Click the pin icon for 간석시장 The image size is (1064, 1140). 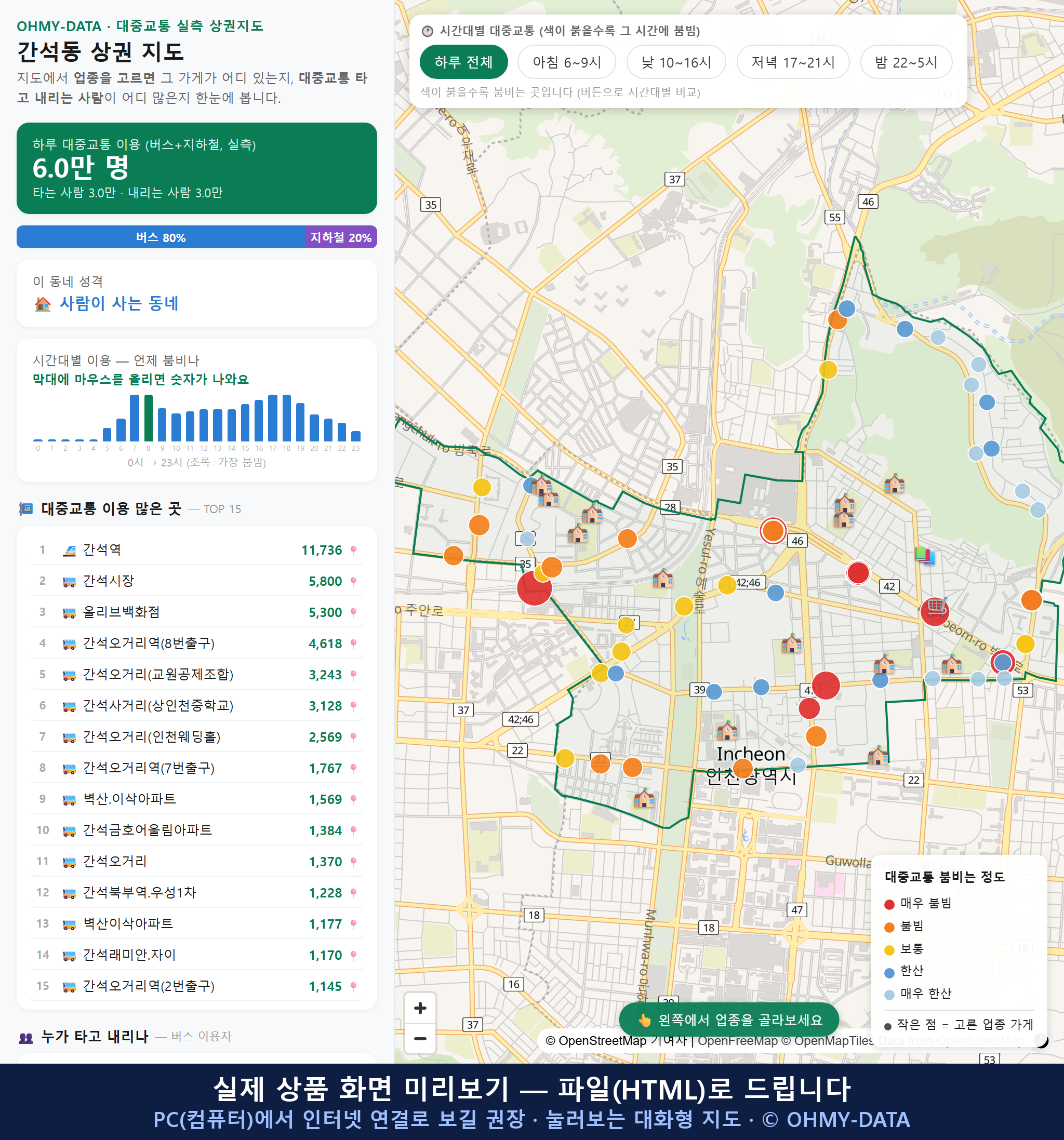click(353, 582)
